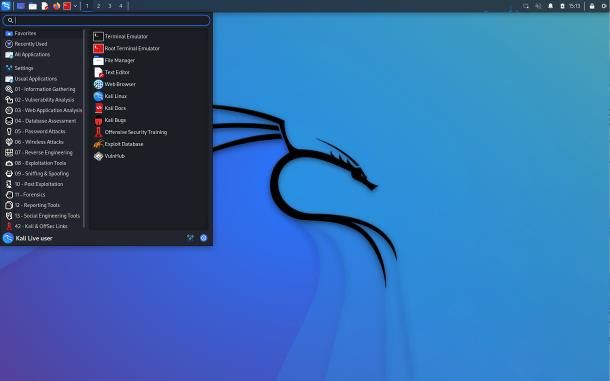
Task: Open 07 - Reverse Engineering category
Action: click(x=42, y=153)
